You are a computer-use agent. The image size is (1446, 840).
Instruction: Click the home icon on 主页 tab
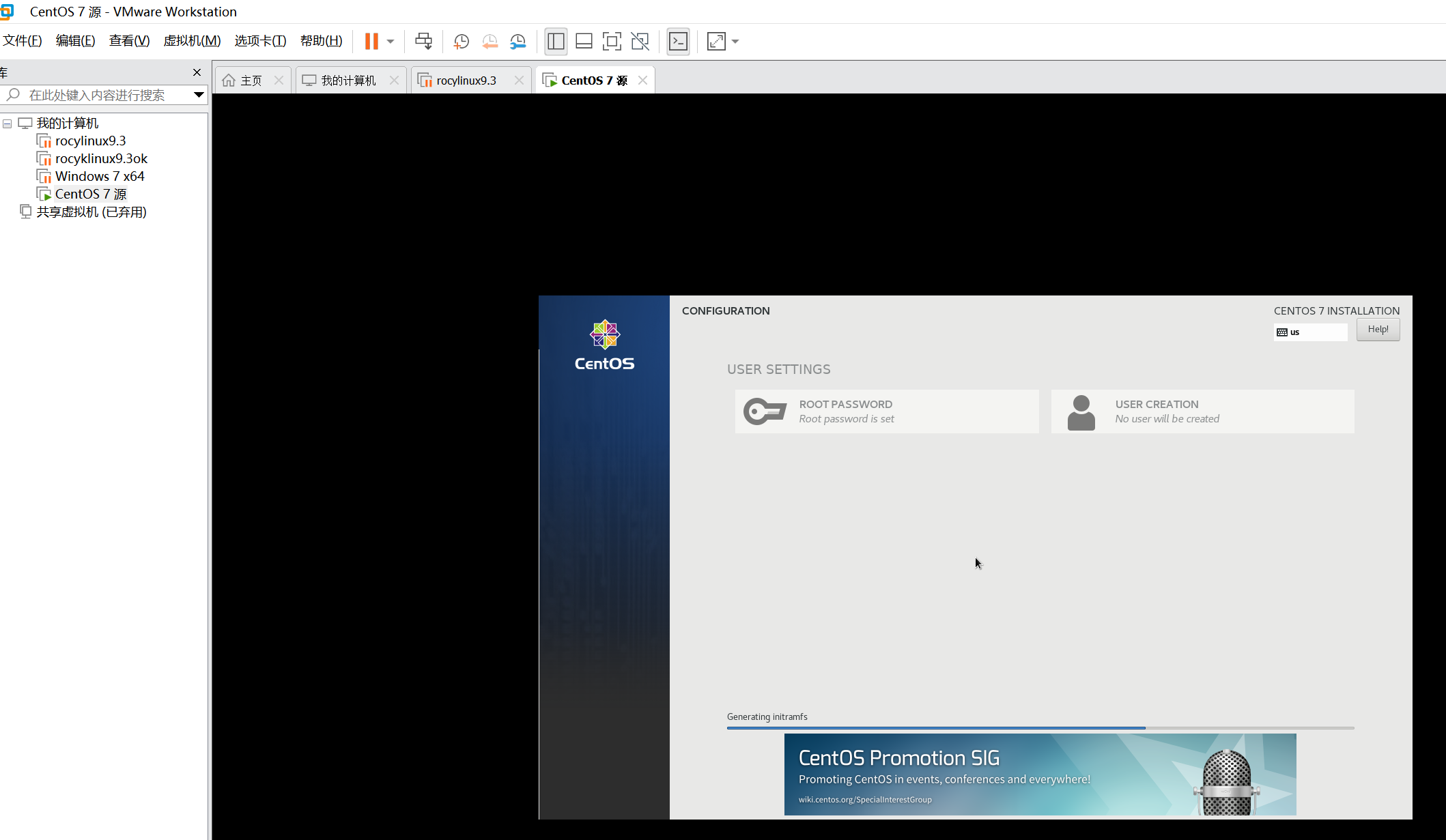click(229, 81)
